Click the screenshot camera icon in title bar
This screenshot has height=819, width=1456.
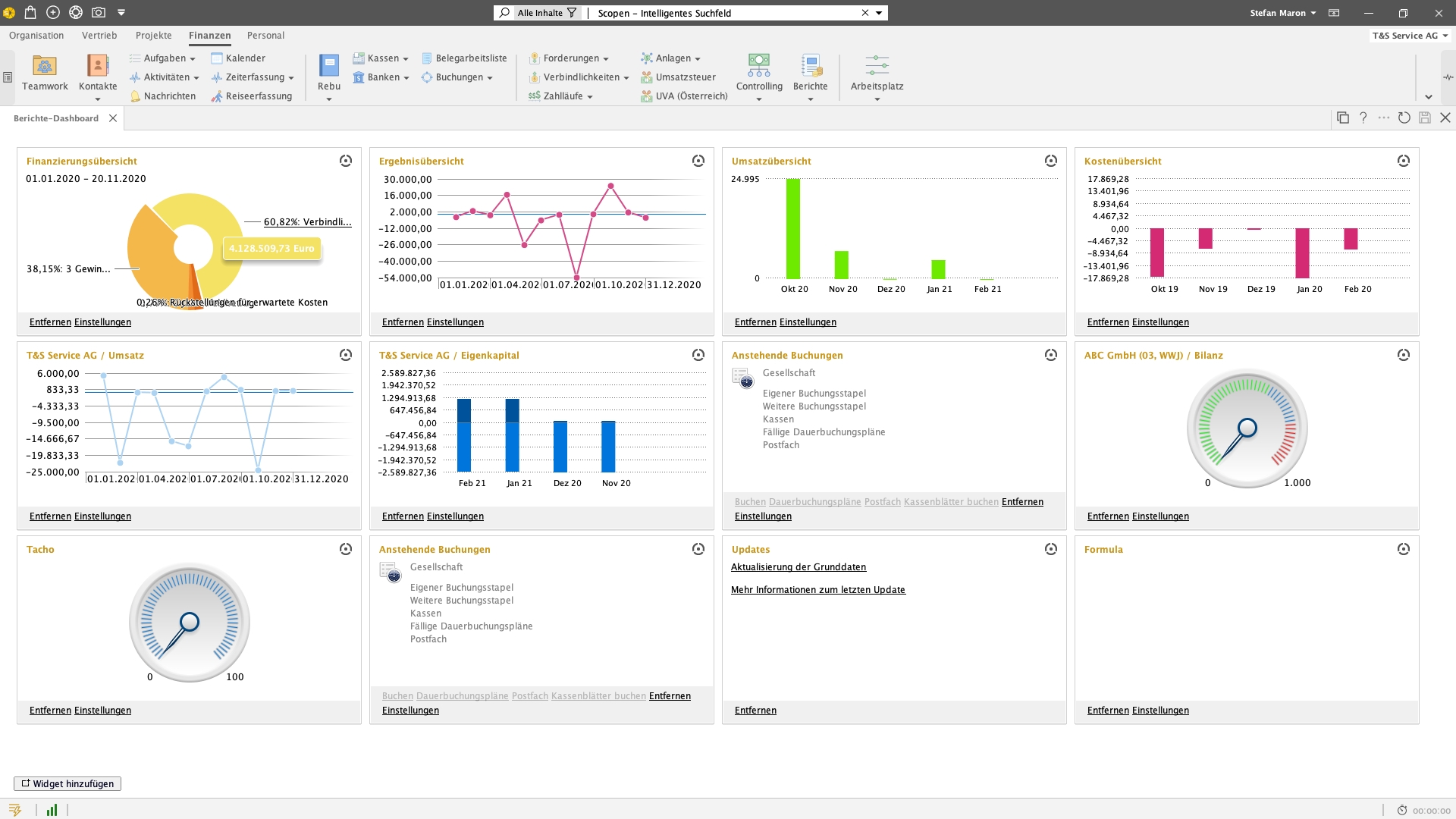pyautogui.click(x=99, y=12)
